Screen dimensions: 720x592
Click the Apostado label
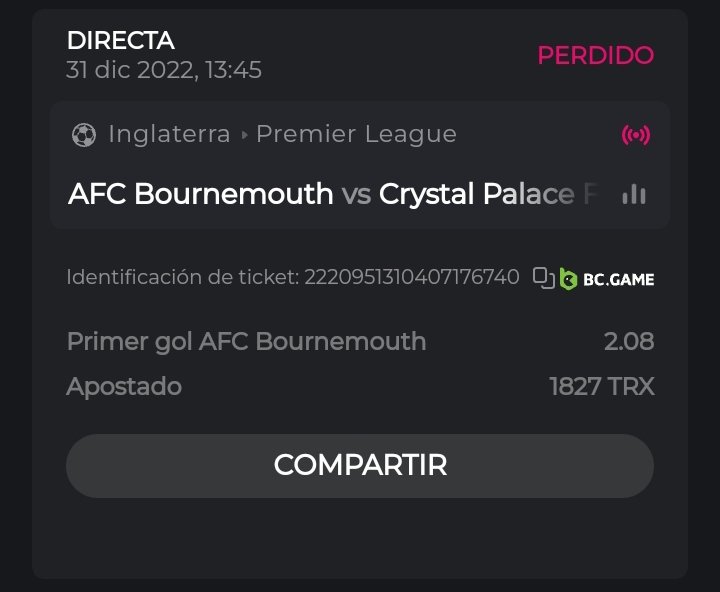pos(124,386)
